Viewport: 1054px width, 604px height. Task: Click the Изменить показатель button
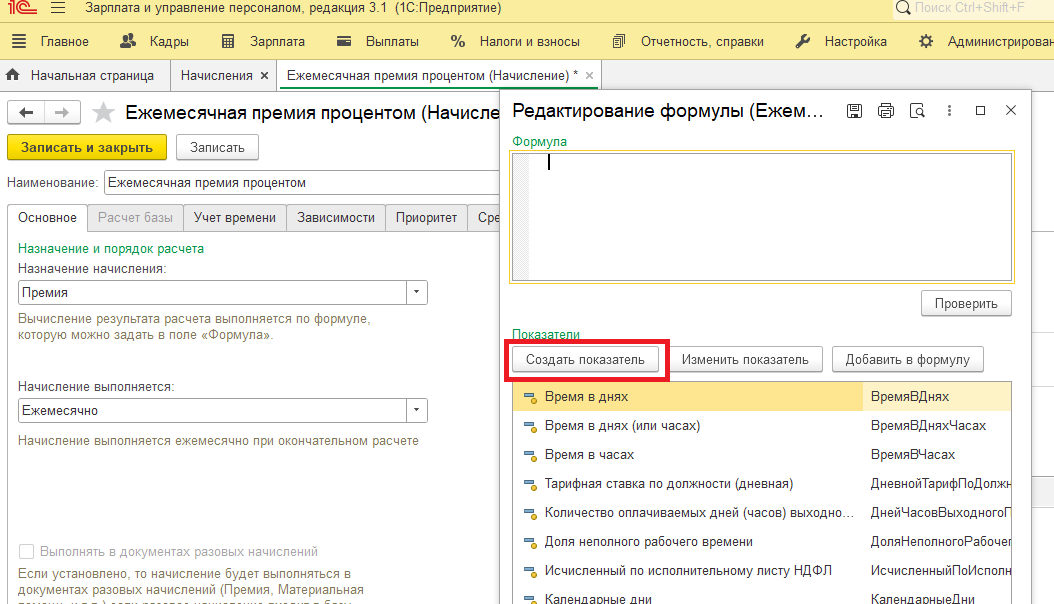point(745,359)
